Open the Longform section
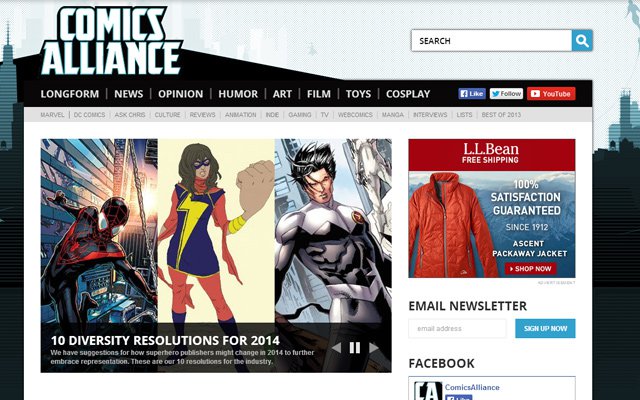This screenshot has height=400, width=640. tap(70, 94)
